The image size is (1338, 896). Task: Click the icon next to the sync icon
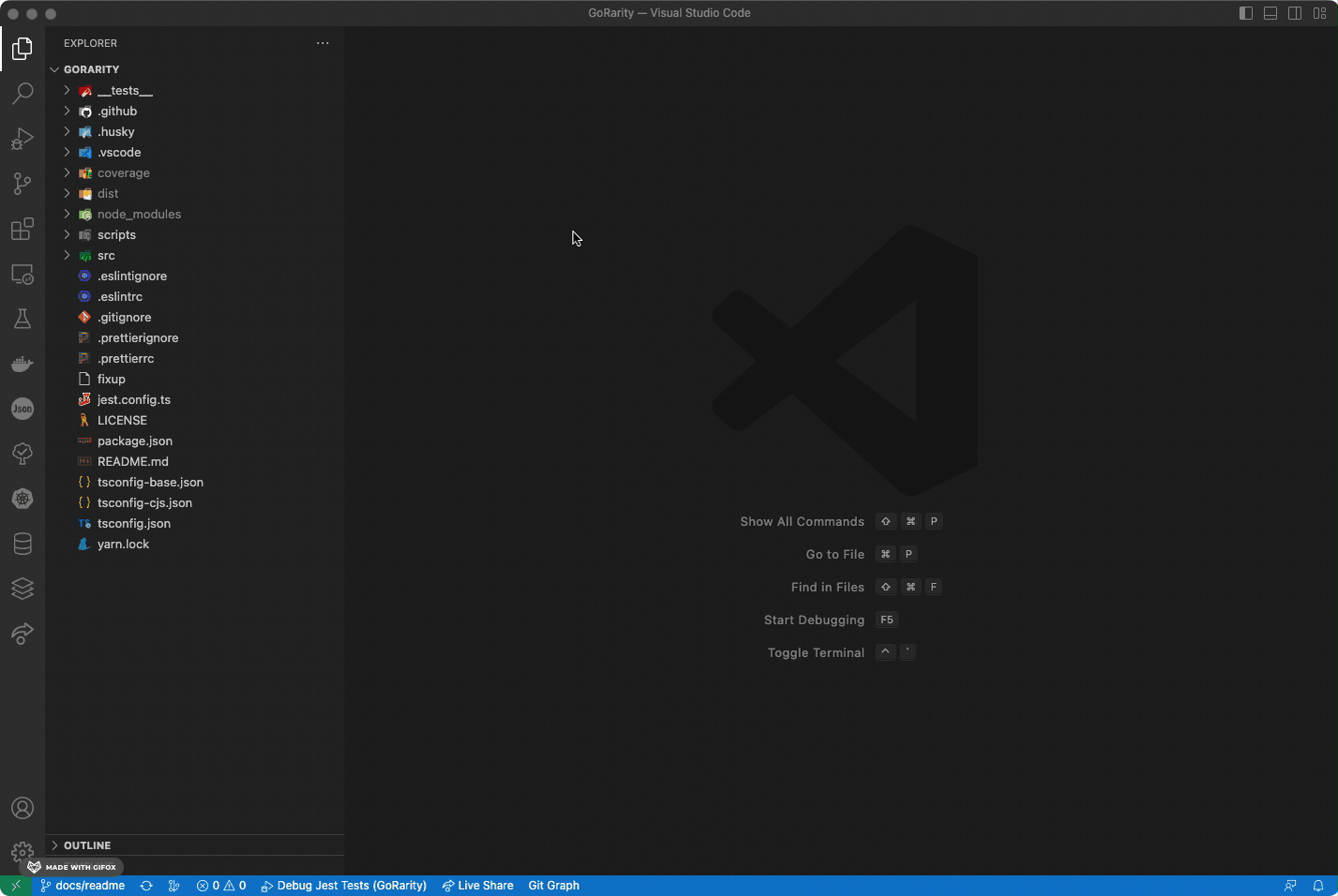click(173, 886)
